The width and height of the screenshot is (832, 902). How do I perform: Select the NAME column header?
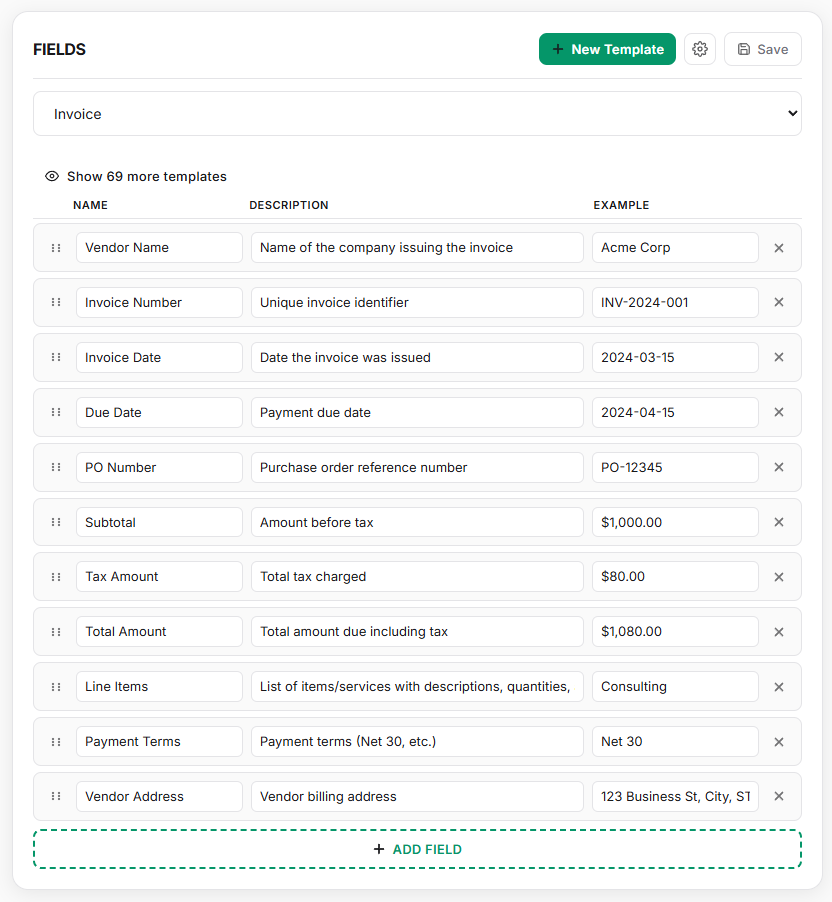tap(91, 205)
